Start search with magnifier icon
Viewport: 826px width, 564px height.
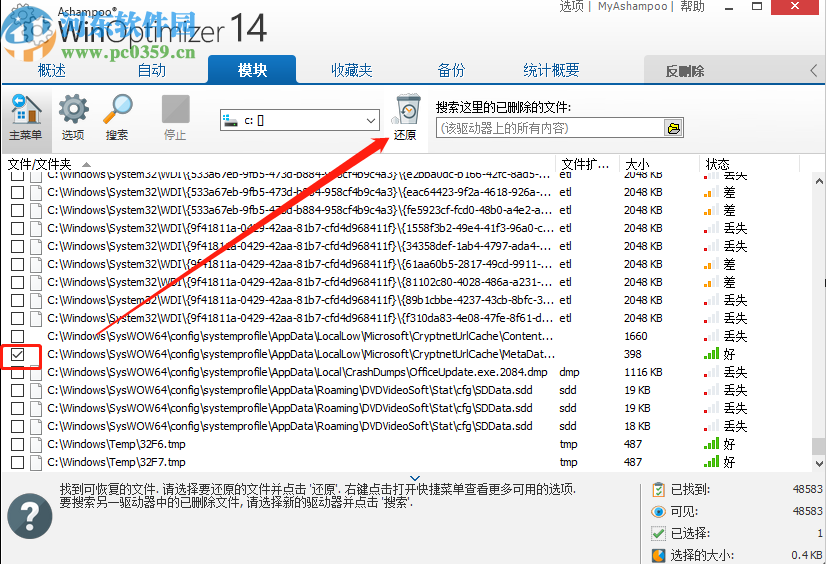117,109
